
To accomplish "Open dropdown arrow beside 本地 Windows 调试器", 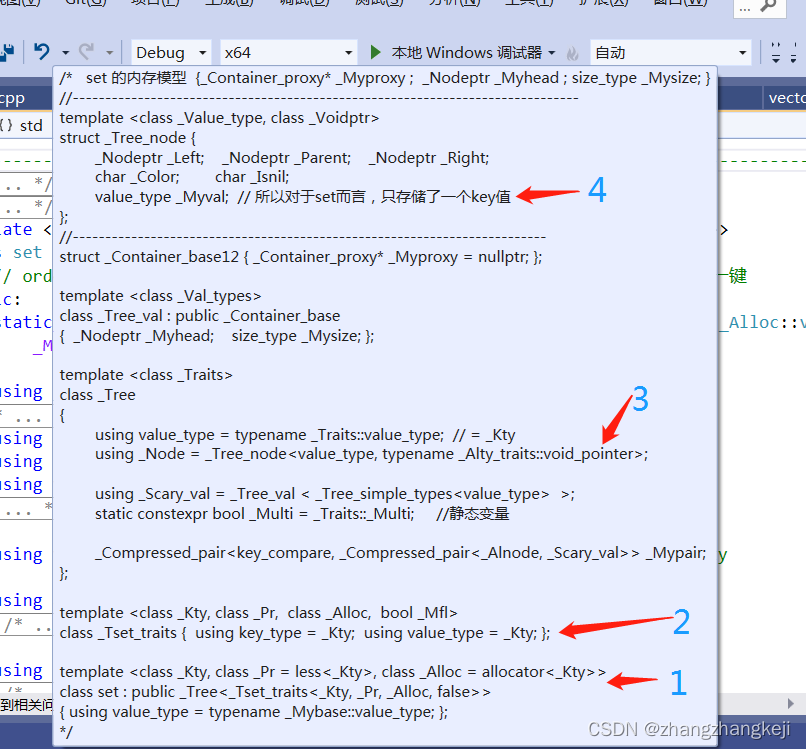I will [552, 52].
